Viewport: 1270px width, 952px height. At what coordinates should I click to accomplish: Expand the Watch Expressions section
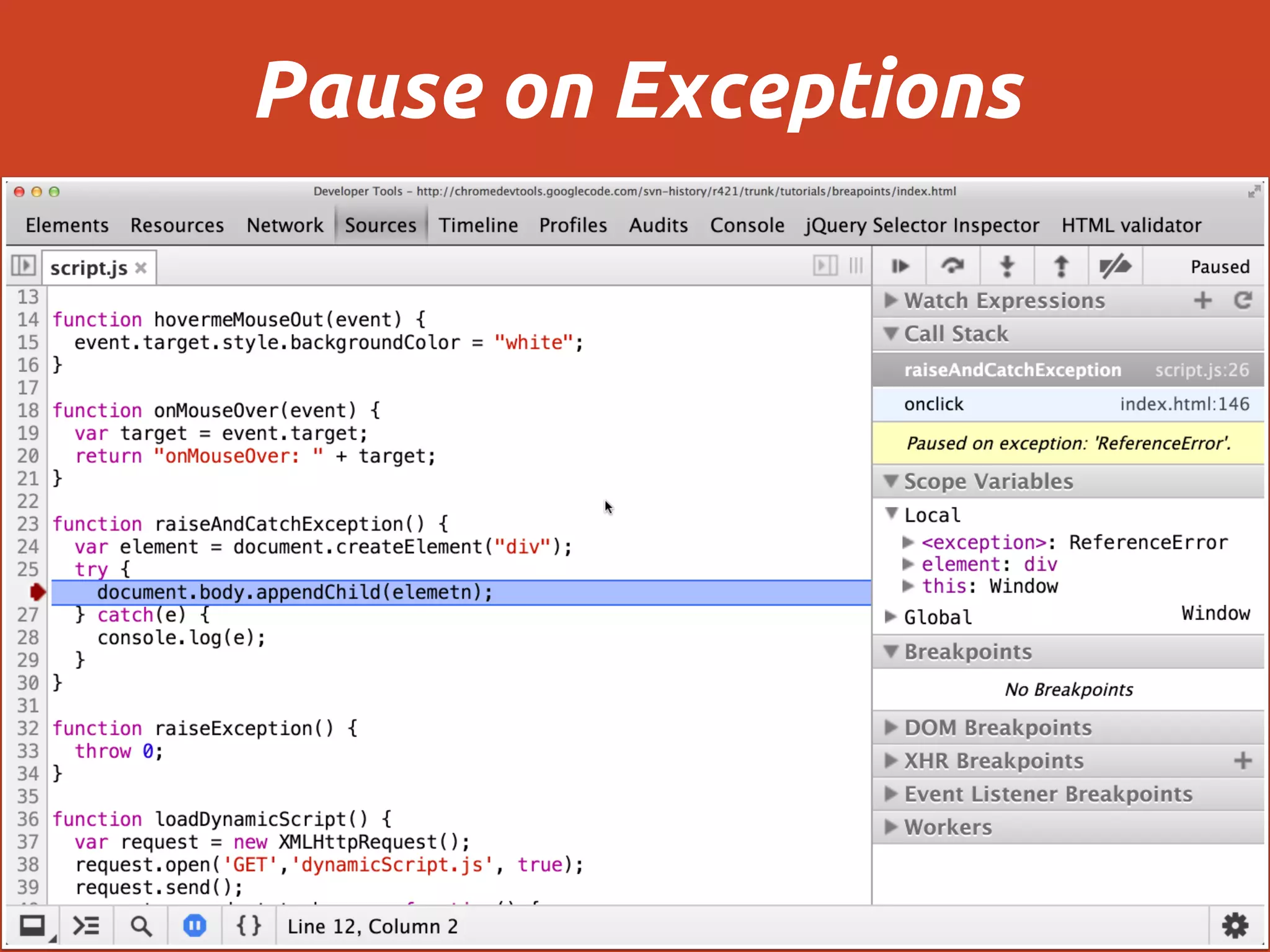(891, 301)
